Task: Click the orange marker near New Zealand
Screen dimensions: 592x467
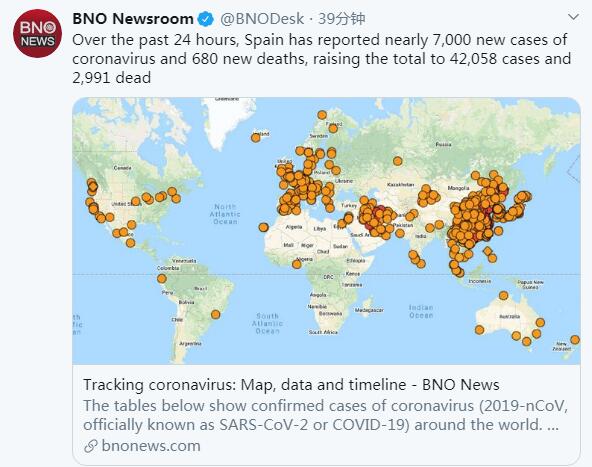Action: click(575, 340)
